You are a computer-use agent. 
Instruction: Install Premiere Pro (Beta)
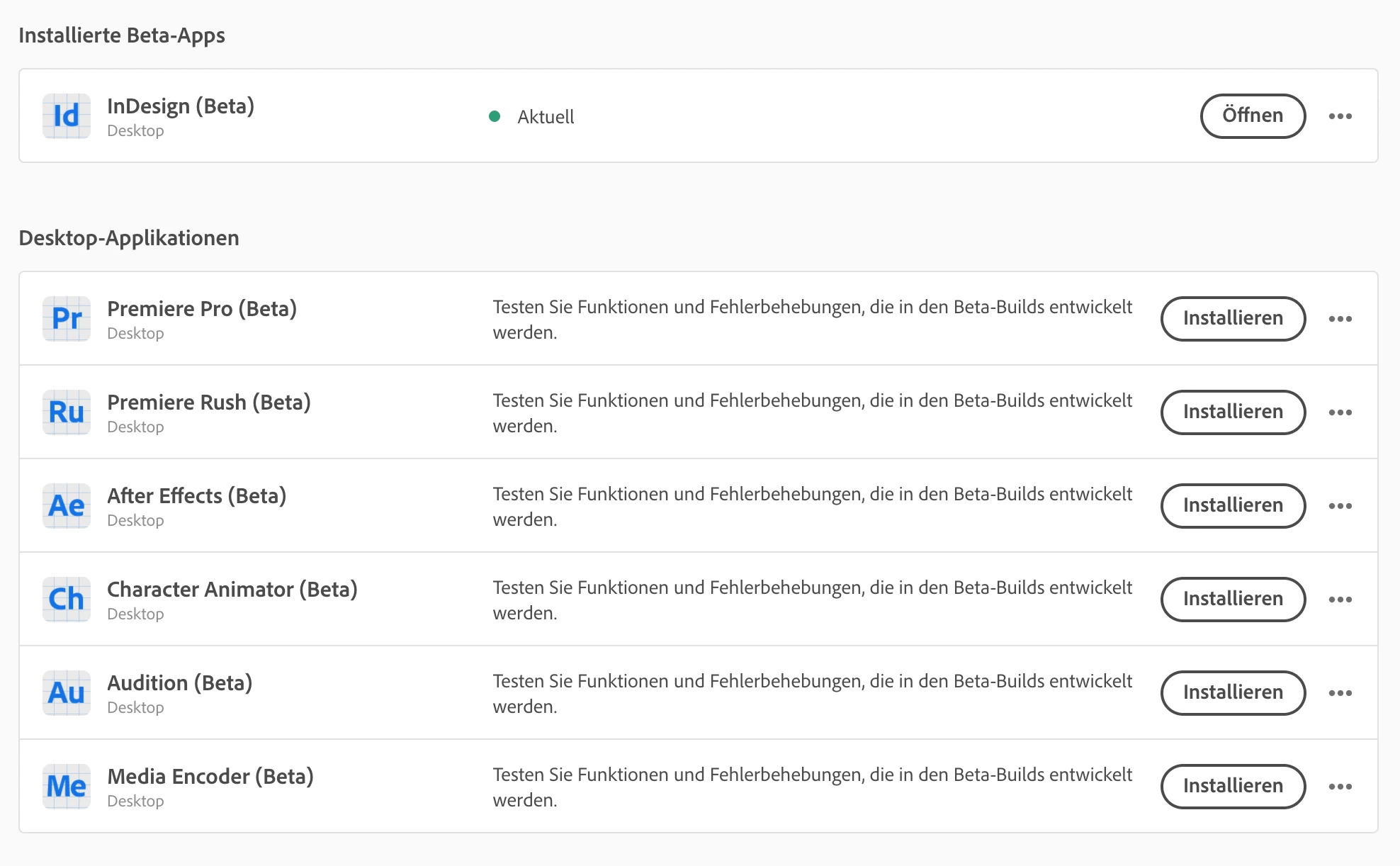click(1232, 319)
